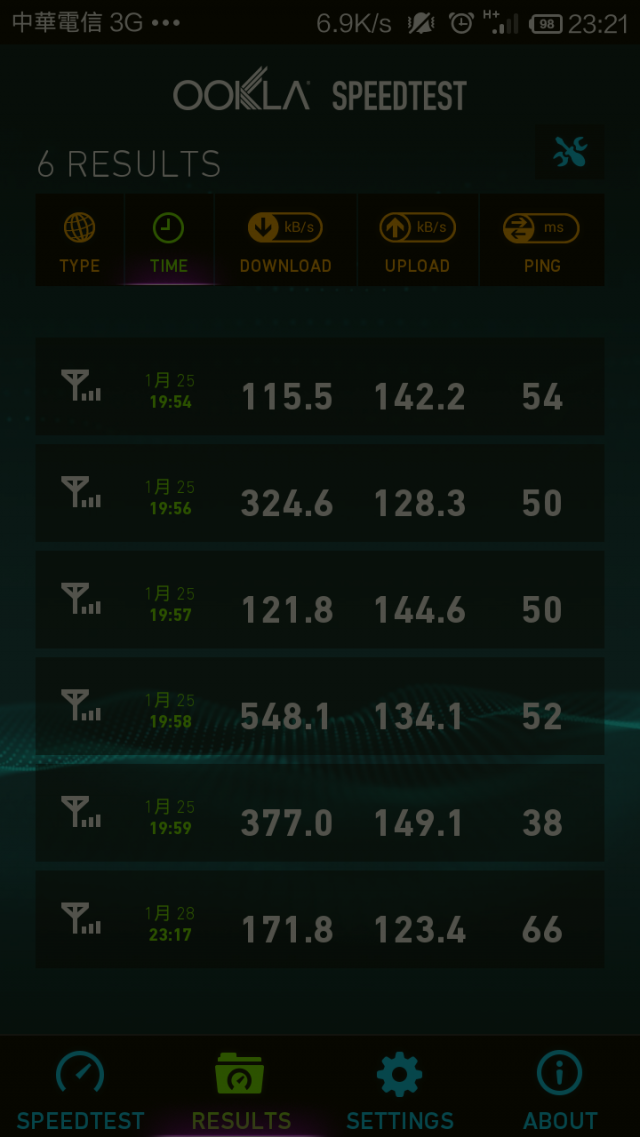The height and width of the screenshot is (1138, 640).
Task: Open the 19:56 result with 324.6 download
Action: click(320, 494)
